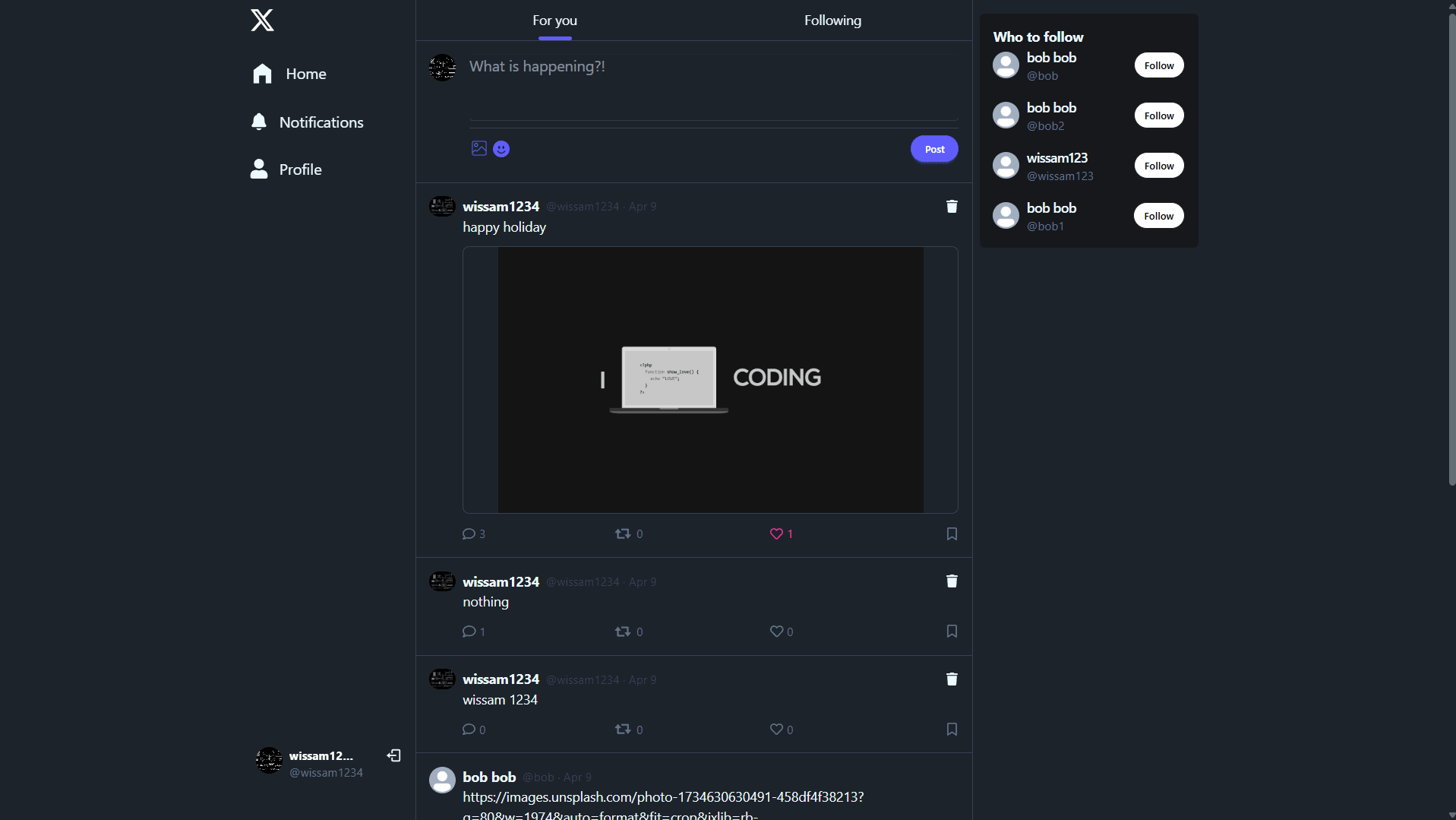
Task: Open the wissam1234 avatar at sidebar bottom
Action: tap(269, 760)
